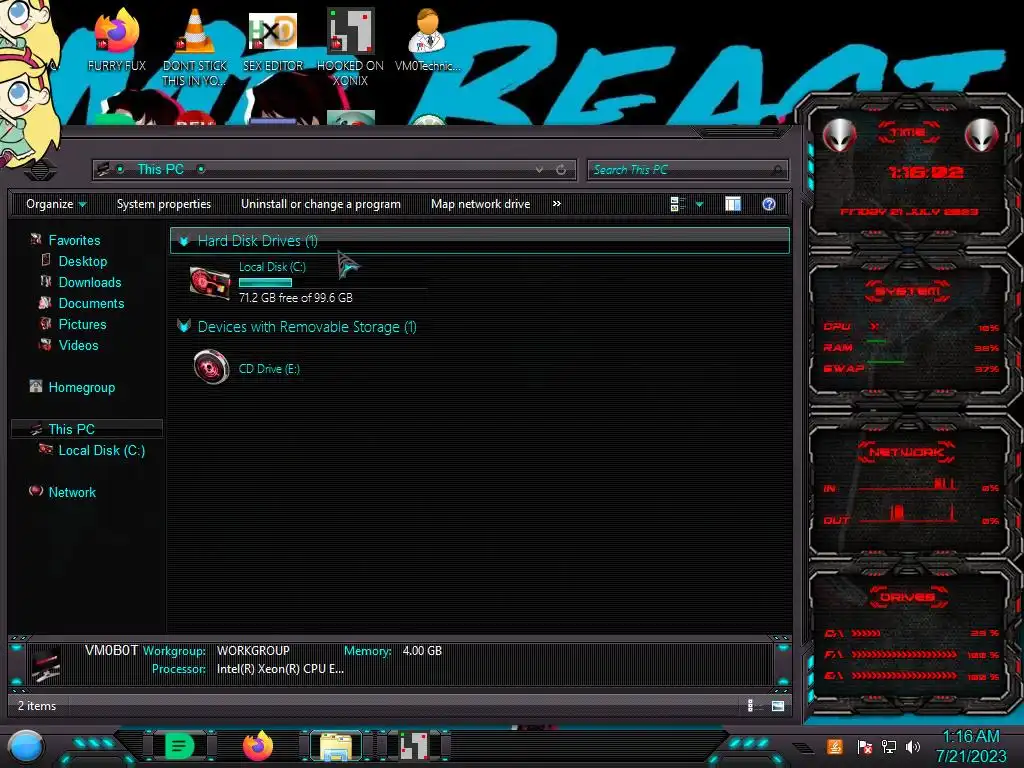Click Uninstall or change a program

tap(321, 204)
